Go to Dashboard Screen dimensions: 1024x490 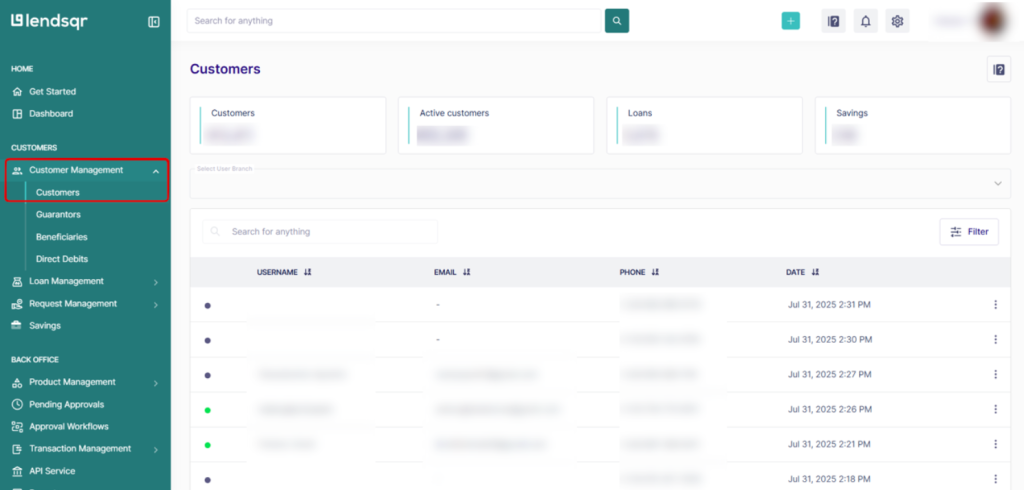pyautogui.click(x=51, y=114)
